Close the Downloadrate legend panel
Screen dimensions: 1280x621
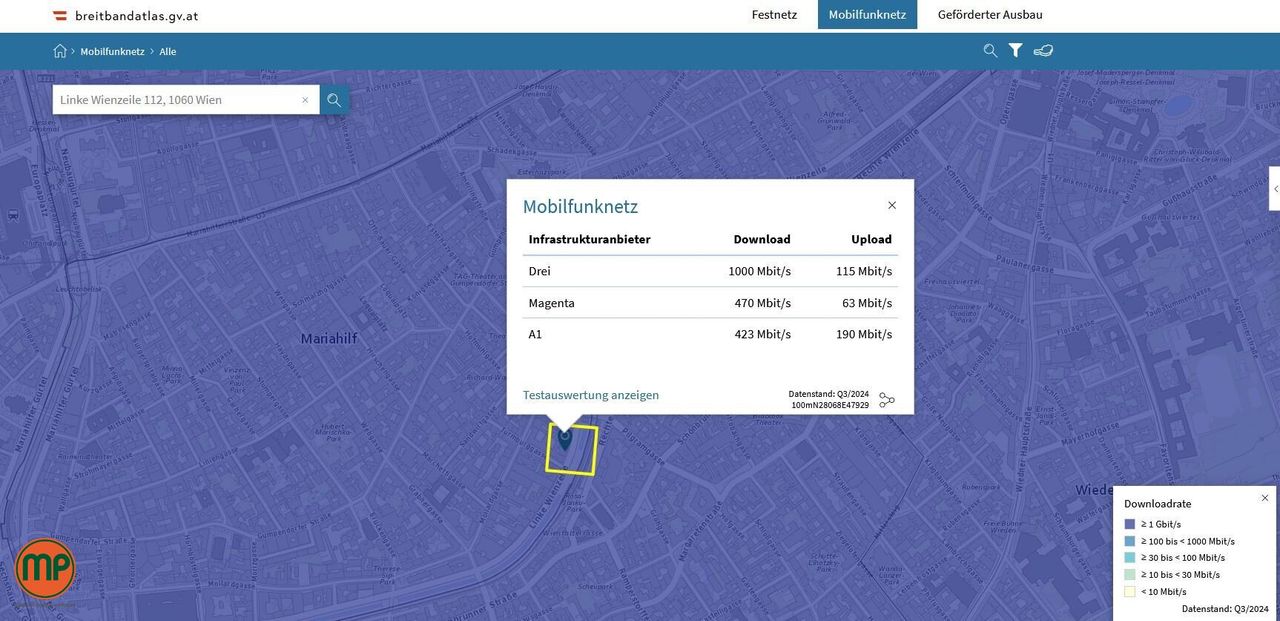click(1264, 498)
